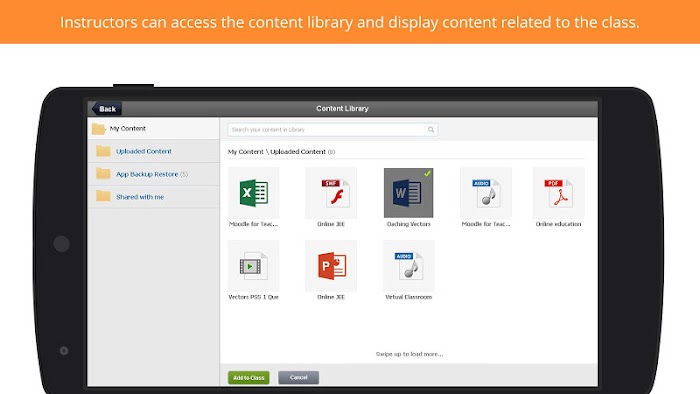
Task: Go back using the Back button
Action: coord(107,108)
